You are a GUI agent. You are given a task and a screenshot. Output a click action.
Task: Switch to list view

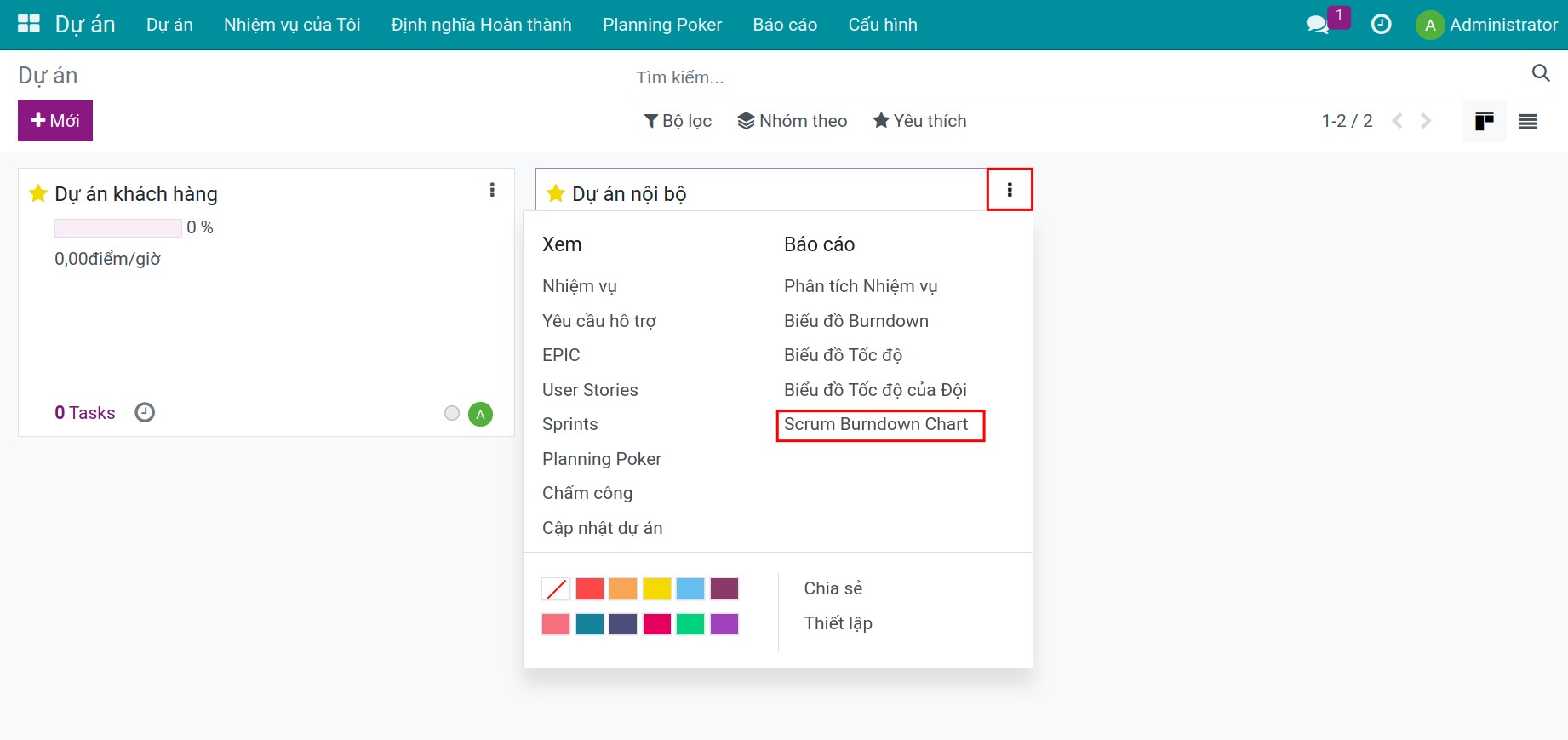tap(1528, 122)
